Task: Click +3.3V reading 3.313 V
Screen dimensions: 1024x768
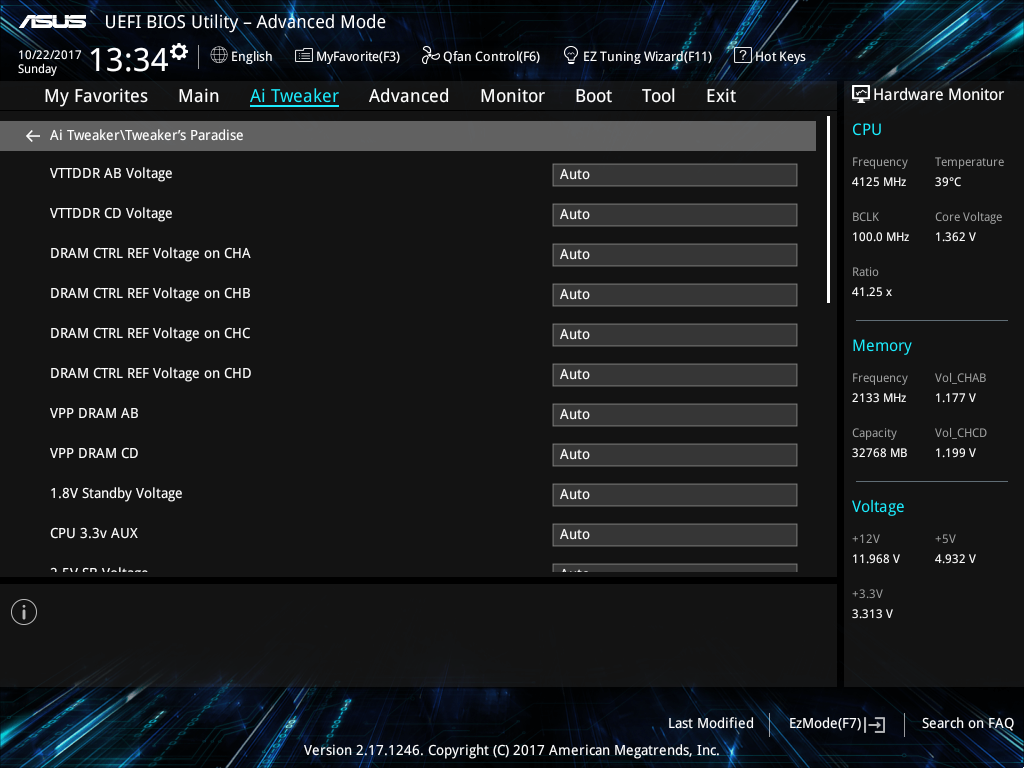Action: pos(872,614)
